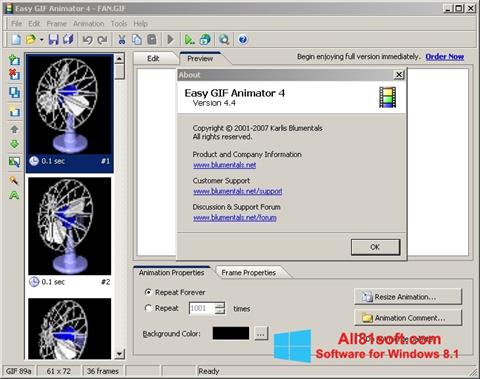
Task: Click the magnifier search toolbar icon
Action: pos(224,40)
